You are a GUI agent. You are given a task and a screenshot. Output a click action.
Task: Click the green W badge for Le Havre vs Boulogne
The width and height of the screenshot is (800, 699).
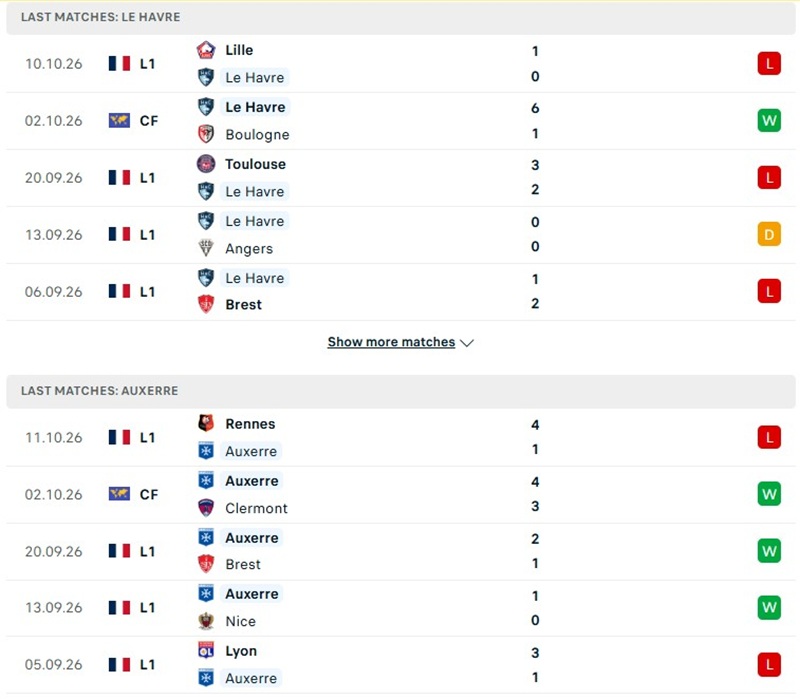click(769, 121)
